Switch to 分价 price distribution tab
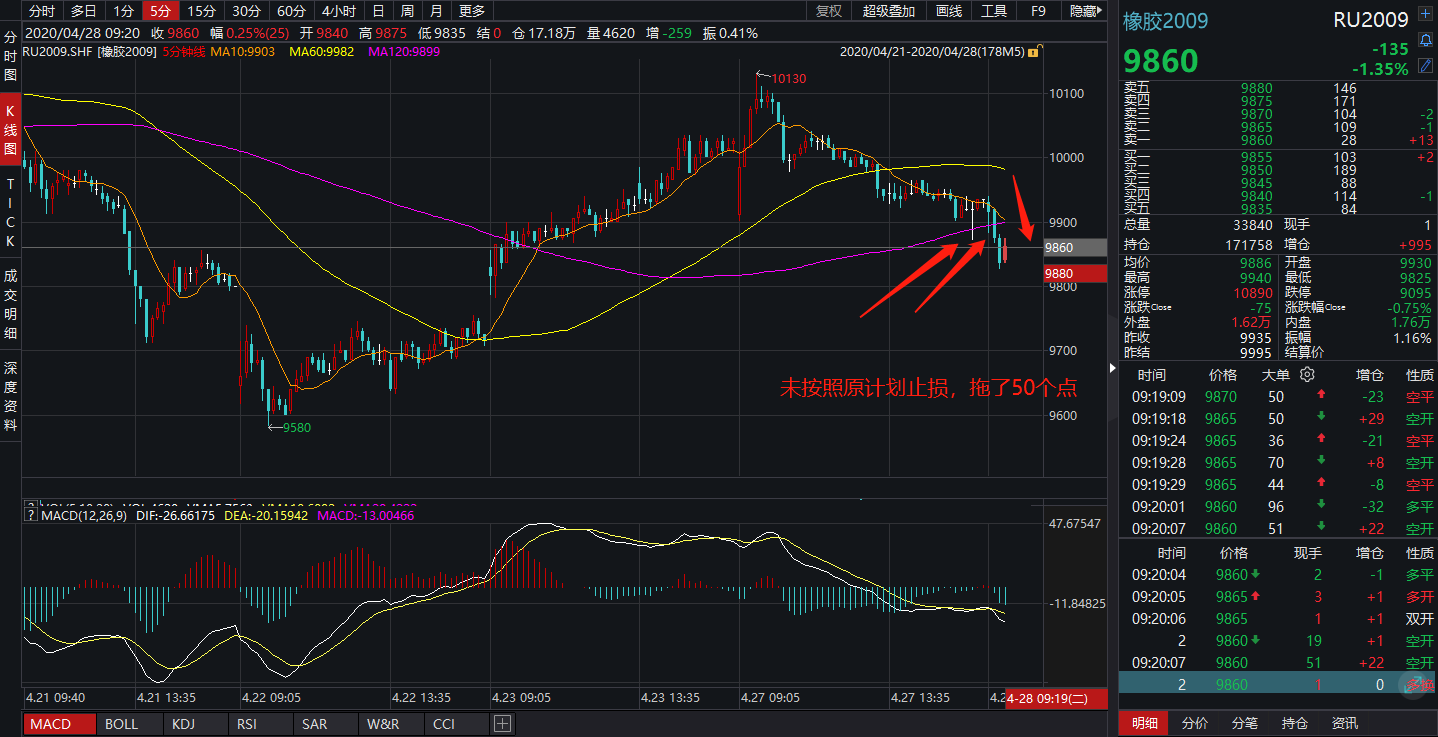The height and width of the screenshot is (737, 1438). click(x=1195, y=723)
